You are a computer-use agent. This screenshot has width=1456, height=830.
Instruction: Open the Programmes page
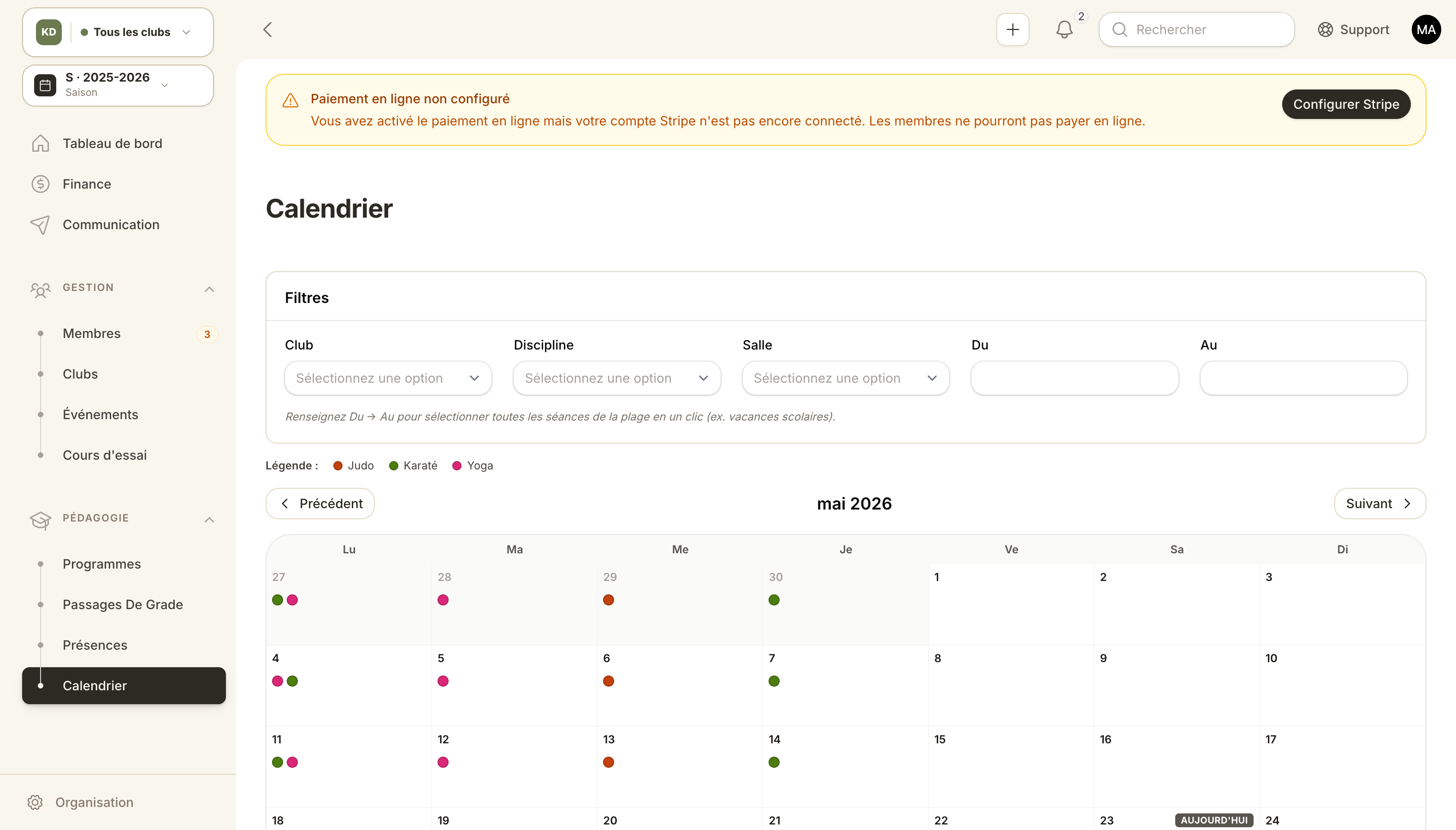pos(124,564)
